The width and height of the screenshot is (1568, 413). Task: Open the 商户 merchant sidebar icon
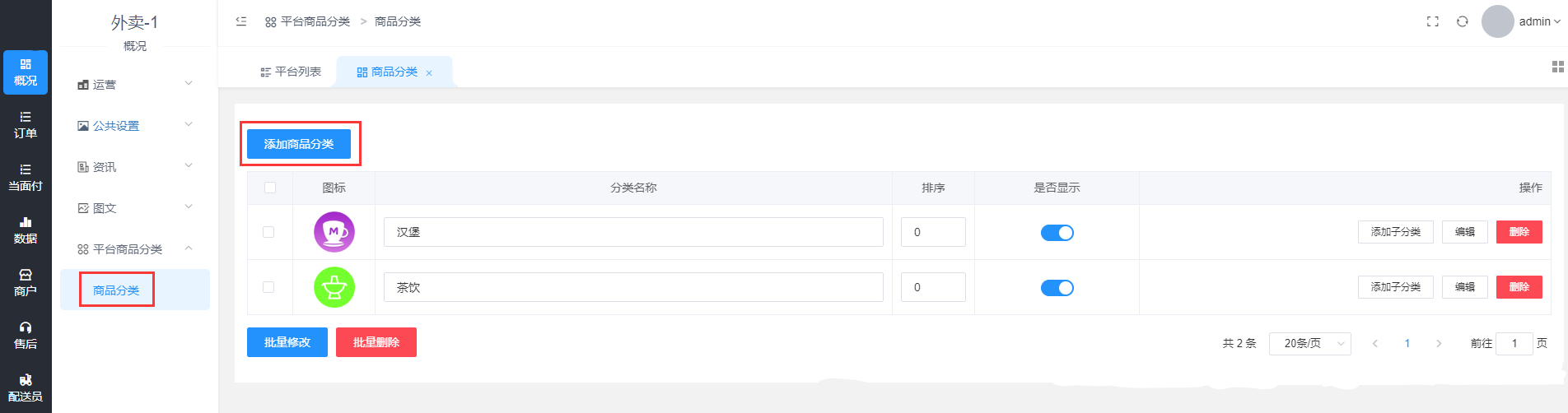pyautogui.click(x=26, y=283)
